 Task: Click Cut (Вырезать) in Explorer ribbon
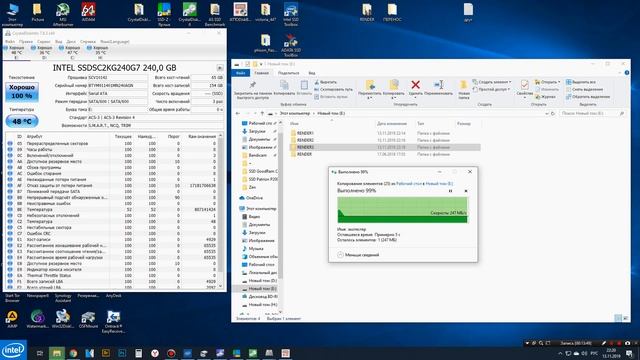click(x=326, y=82)
